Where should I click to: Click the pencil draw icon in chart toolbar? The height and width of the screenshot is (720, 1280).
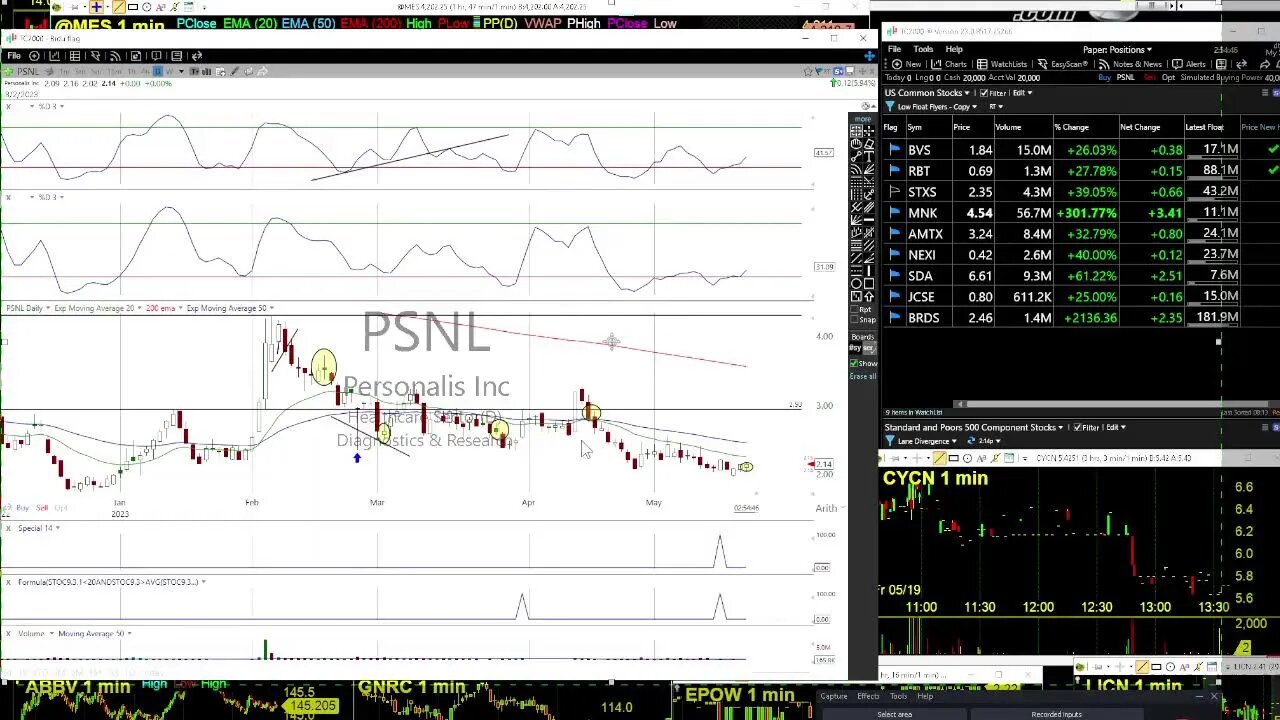(234, 72)
